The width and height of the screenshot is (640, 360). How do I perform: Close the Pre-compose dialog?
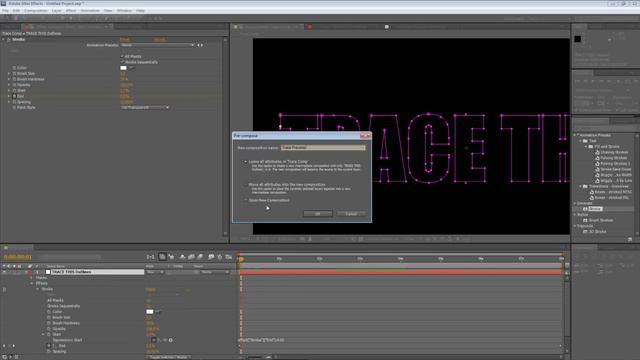[x=365, y=136]
